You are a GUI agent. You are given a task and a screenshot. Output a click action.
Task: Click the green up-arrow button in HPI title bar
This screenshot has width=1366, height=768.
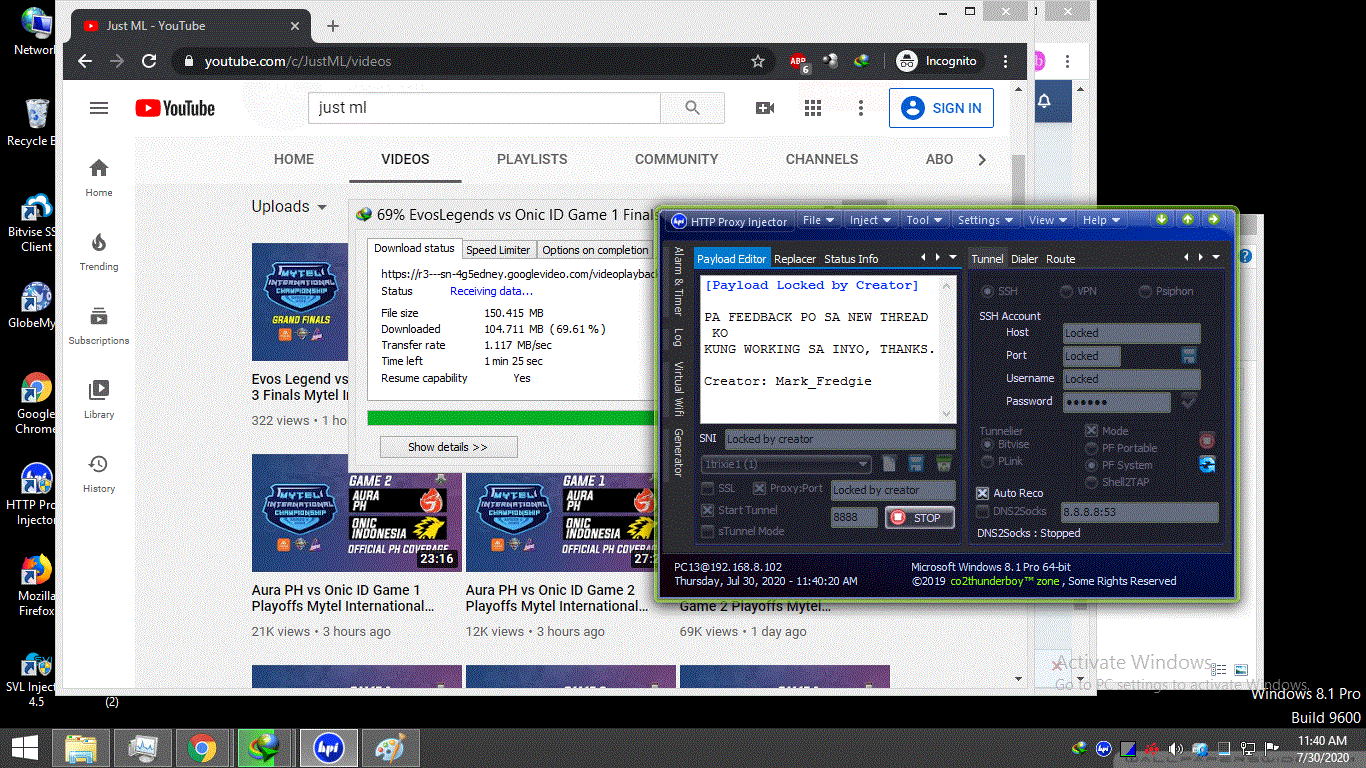1187,219
